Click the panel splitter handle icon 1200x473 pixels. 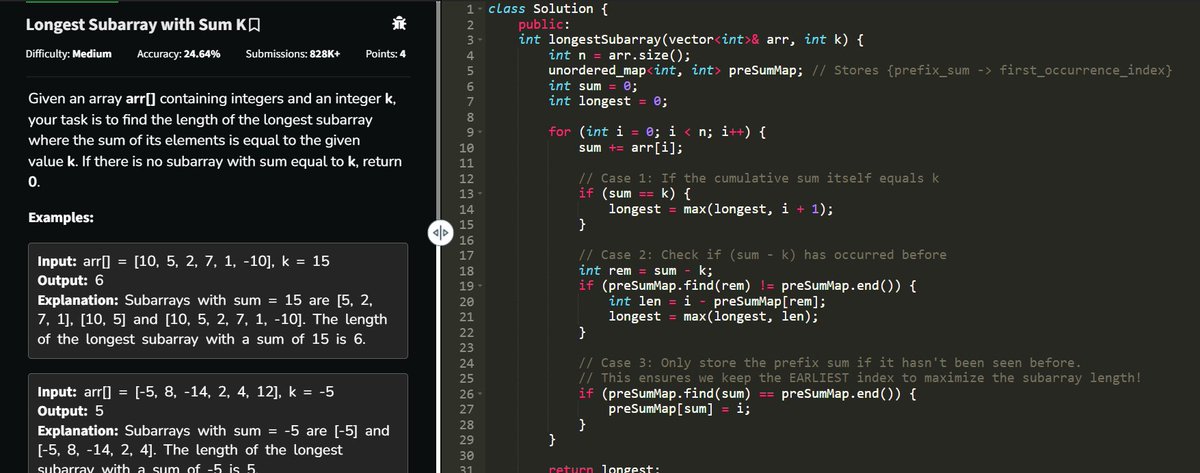[x=440, y=235]
